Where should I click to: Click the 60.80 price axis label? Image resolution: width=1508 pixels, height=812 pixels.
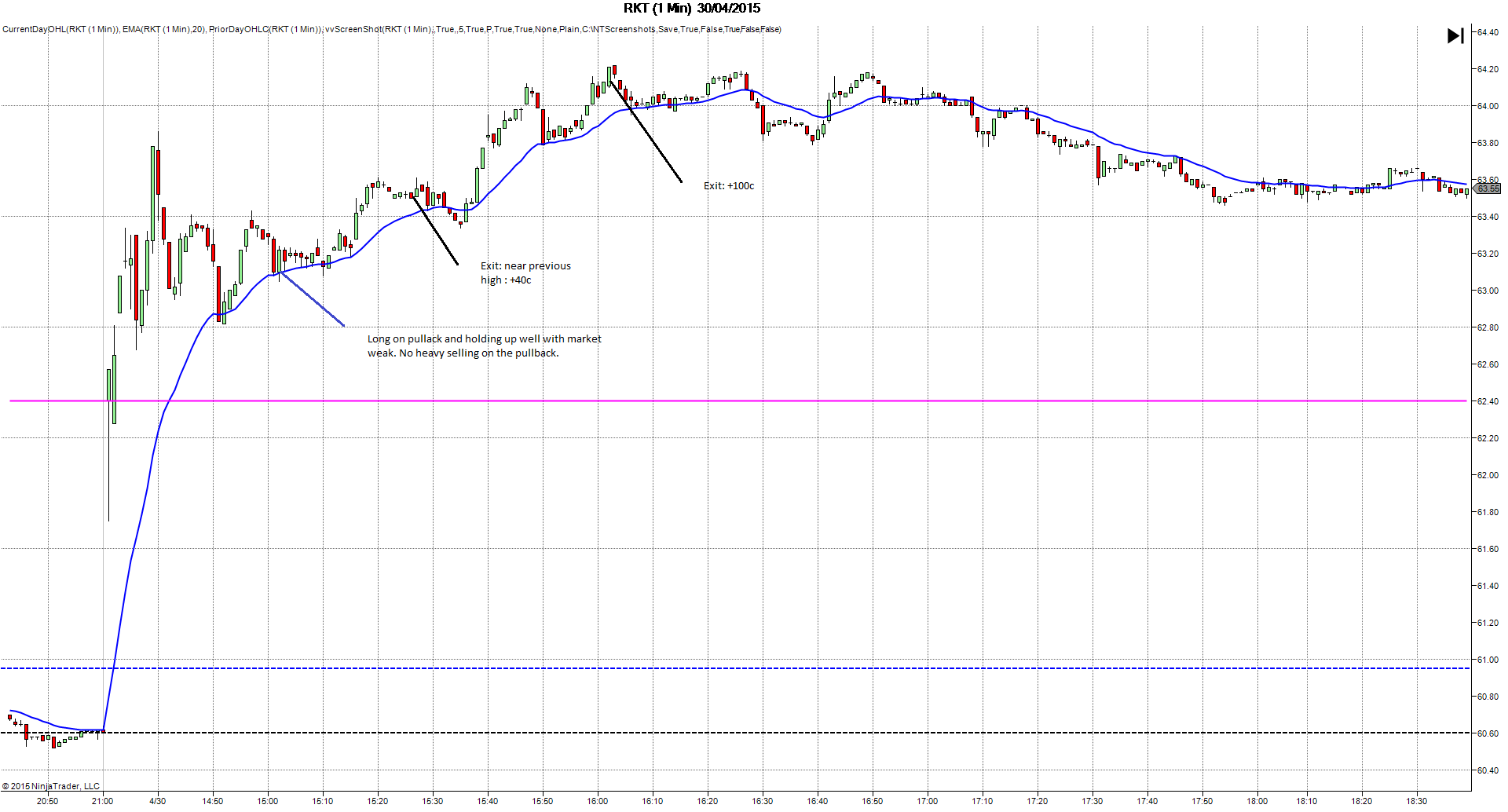1488,697
